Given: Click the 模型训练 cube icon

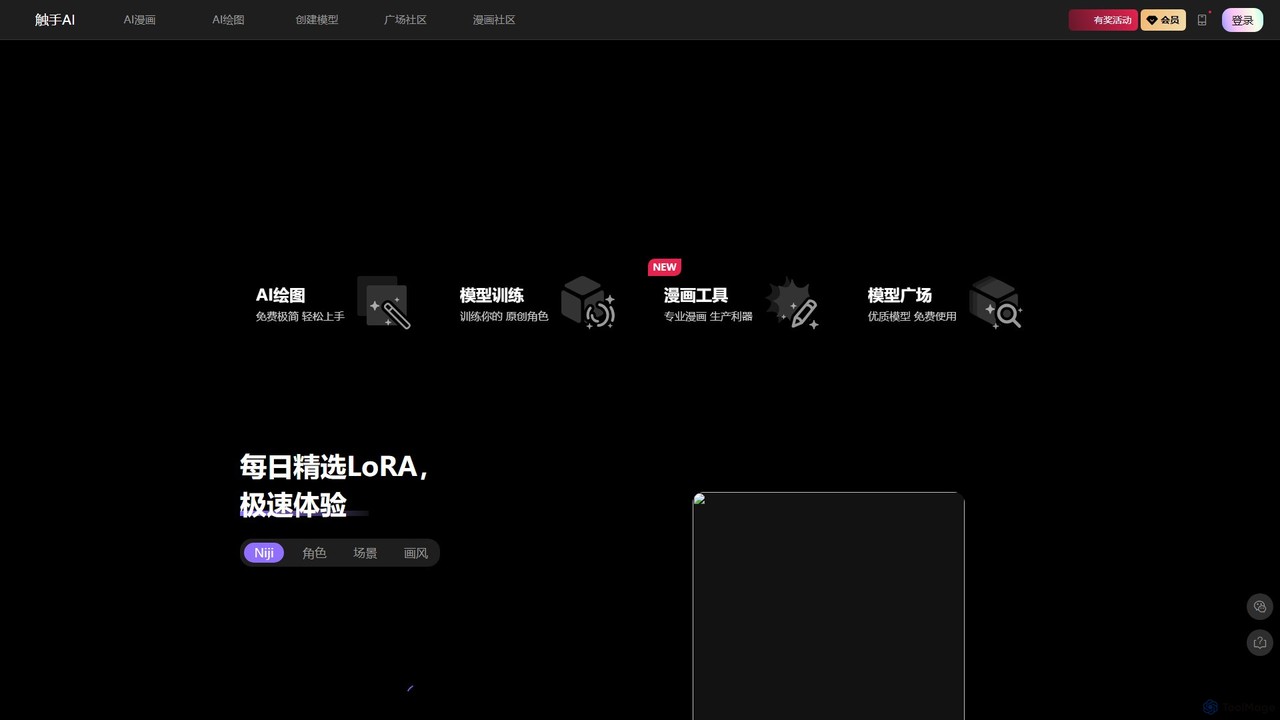Looking at the screenshot, I should (x=588, y=302).
